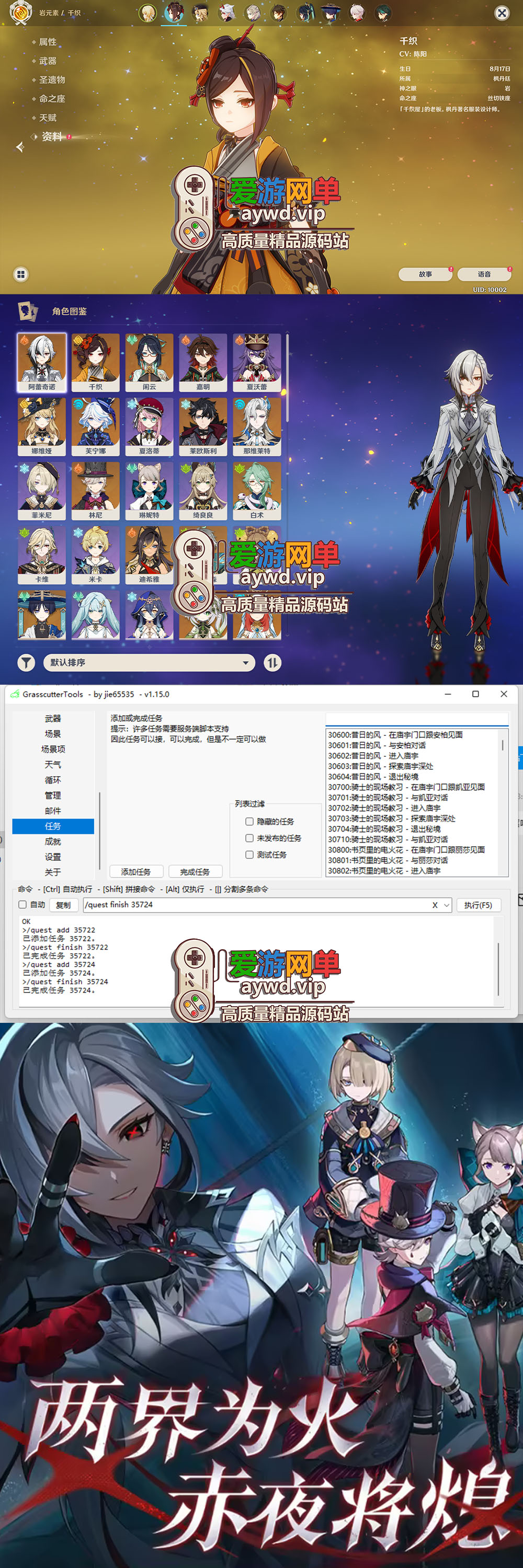Select 米卡 character card
This screenshot has width=523, height=1568.
96,555
